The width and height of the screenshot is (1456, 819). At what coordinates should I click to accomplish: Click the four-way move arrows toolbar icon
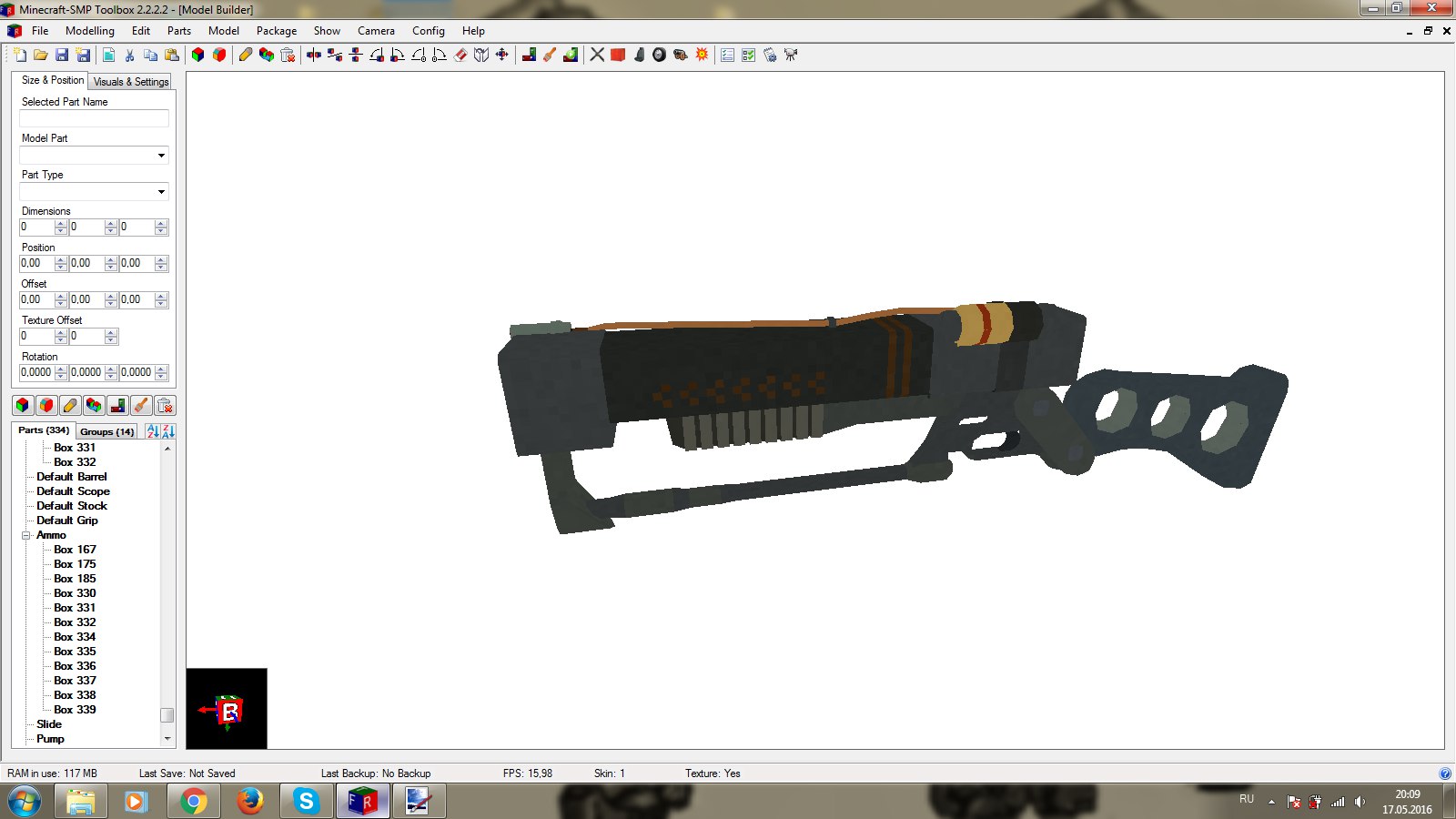[501, 56]
